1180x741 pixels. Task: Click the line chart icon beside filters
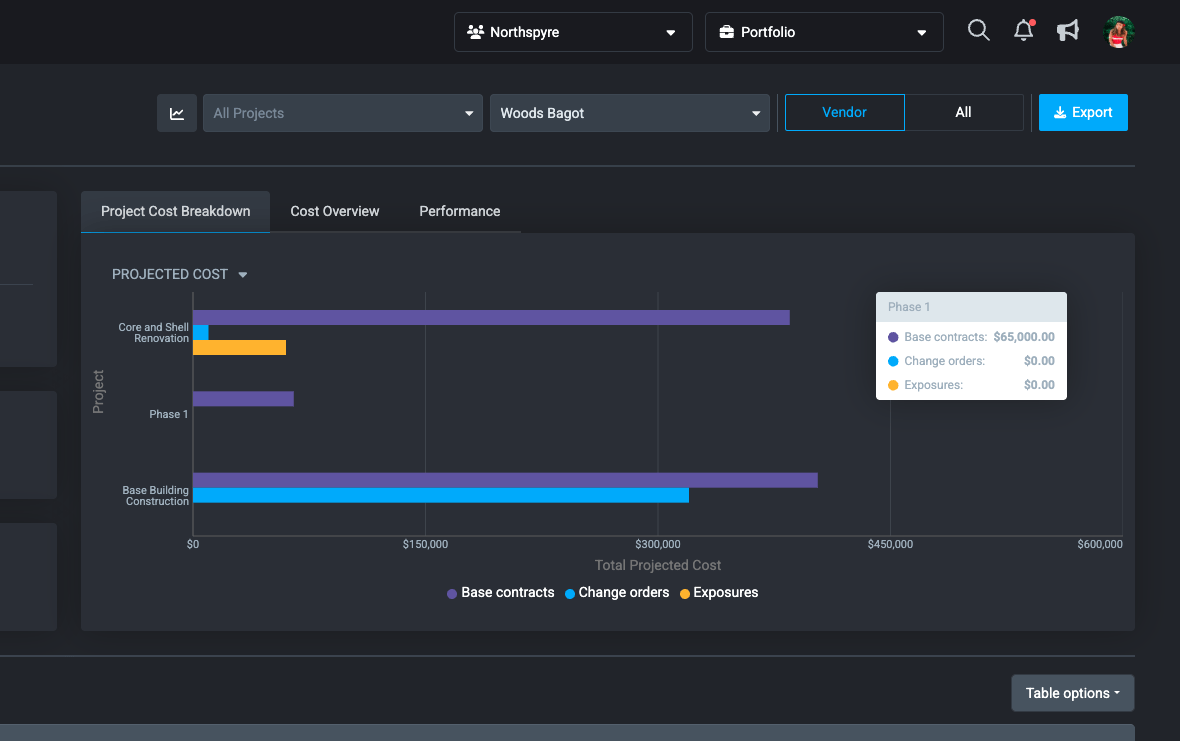(x=177, y=113)
